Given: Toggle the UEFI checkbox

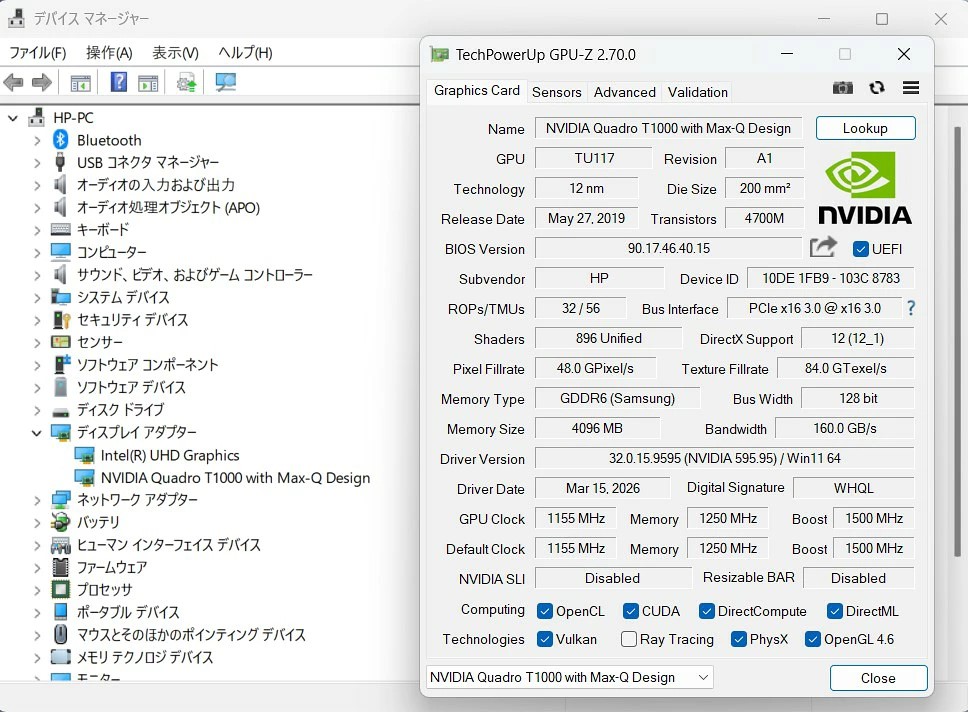Looking at the screenshot, I should click(861, 249).
